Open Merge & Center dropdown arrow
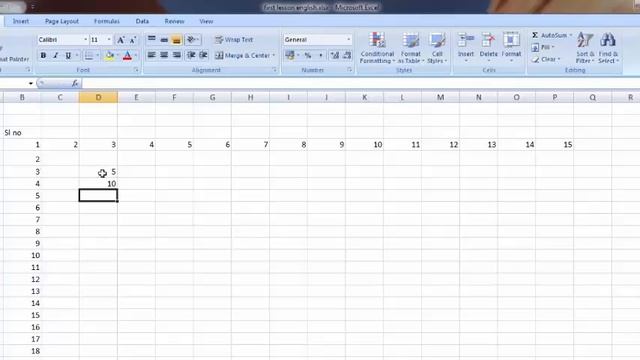 click(x=273, y=55)
